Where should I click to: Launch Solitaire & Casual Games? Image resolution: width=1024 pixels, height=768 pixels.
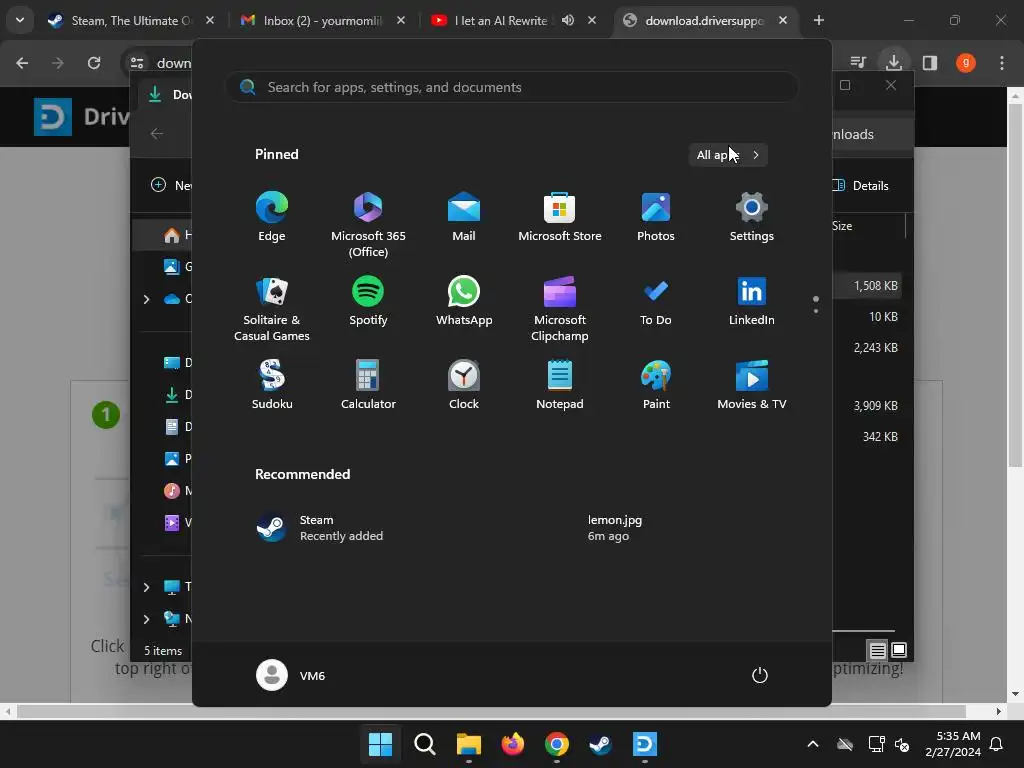pyautogui.click(x=272, y=309)
